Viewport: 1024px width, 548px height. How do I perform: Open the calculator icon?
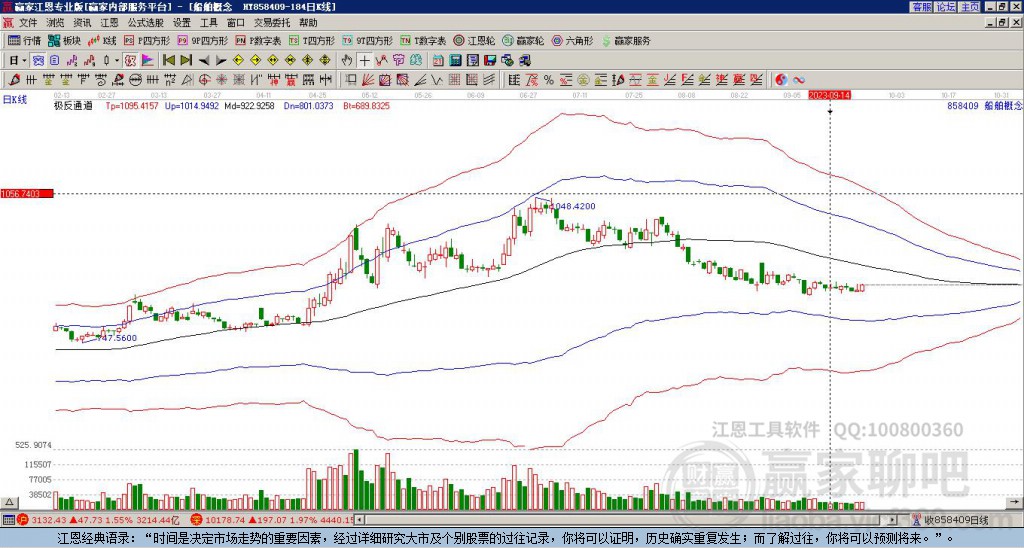(455, 61)
